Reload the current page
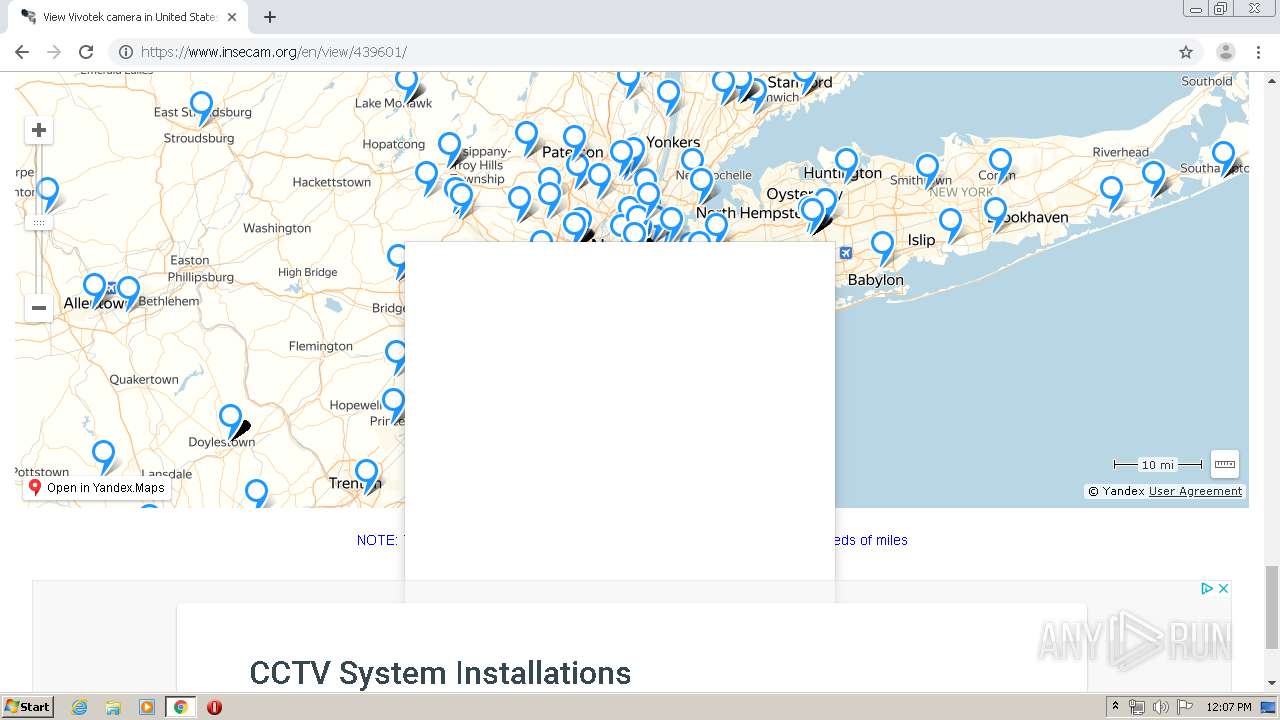This screenshot has width=1280, height=720. 86,52
